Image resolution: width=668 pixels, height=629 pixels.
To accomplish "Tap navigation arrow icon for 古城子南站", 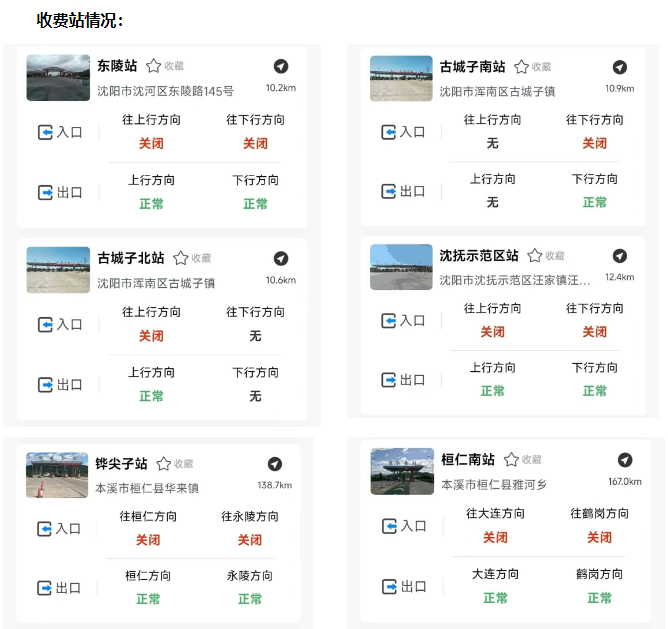I will click(620, 67).
